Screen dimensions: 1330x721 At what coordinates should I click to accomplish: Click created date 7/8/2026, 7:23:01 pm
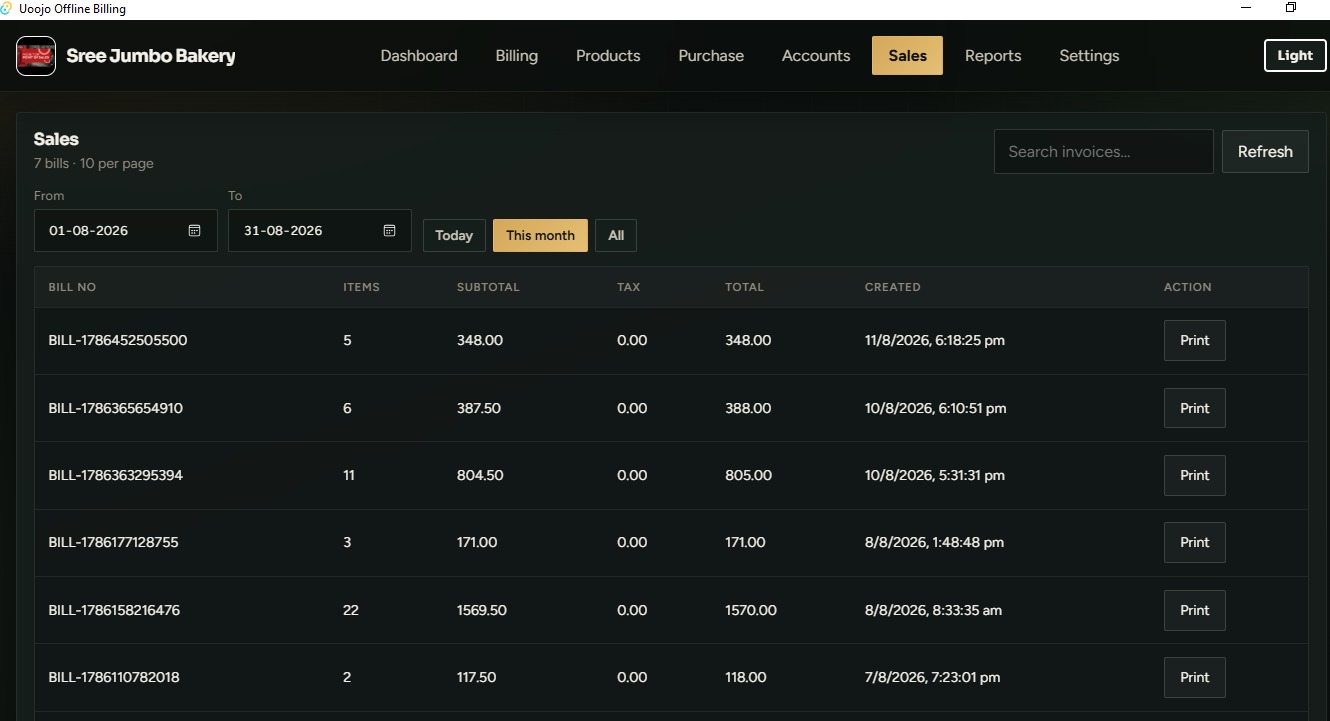click(932, 678)
